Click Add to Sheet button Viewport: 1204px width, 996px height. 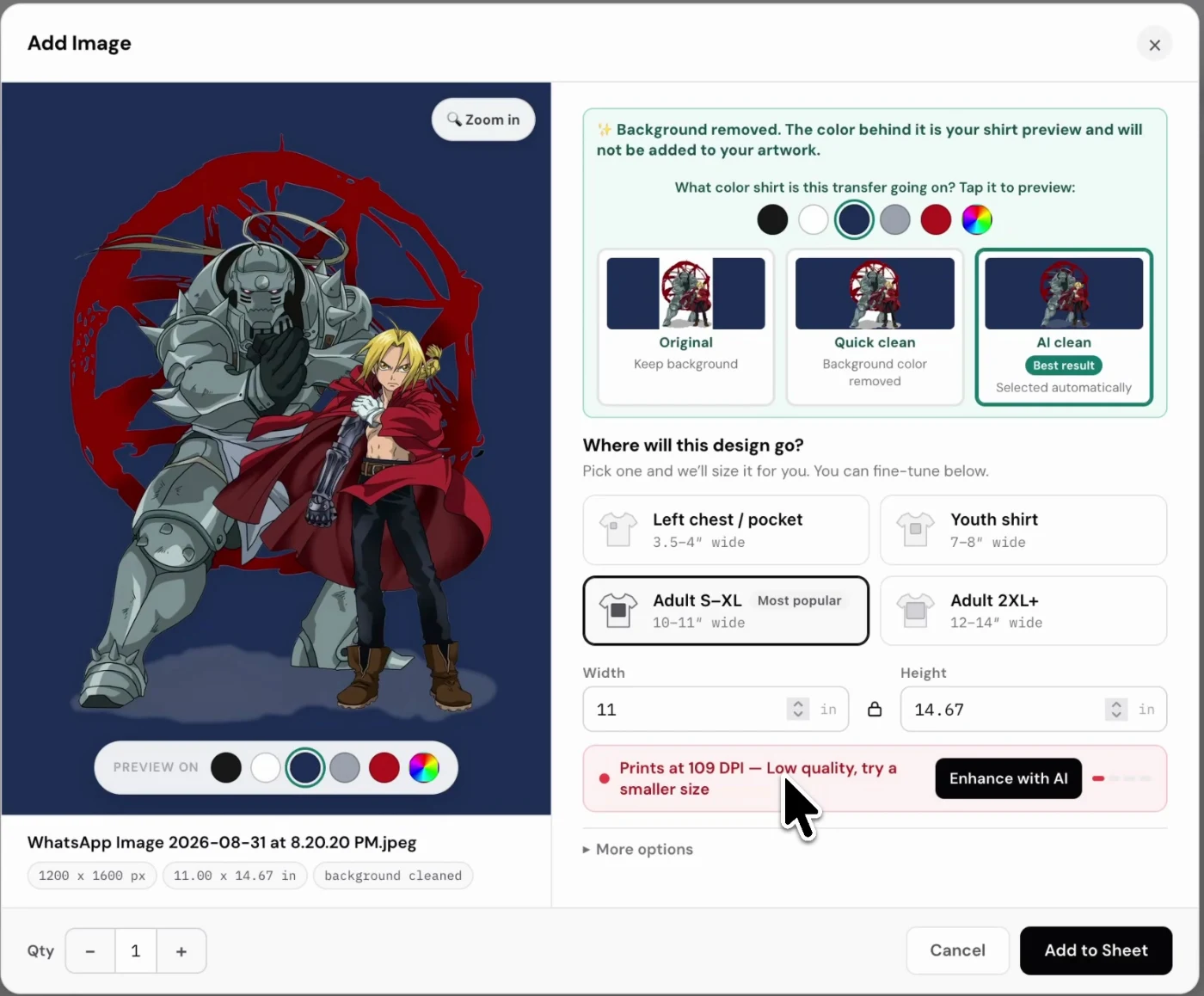pyautogui.click(x=1096, y=950)
